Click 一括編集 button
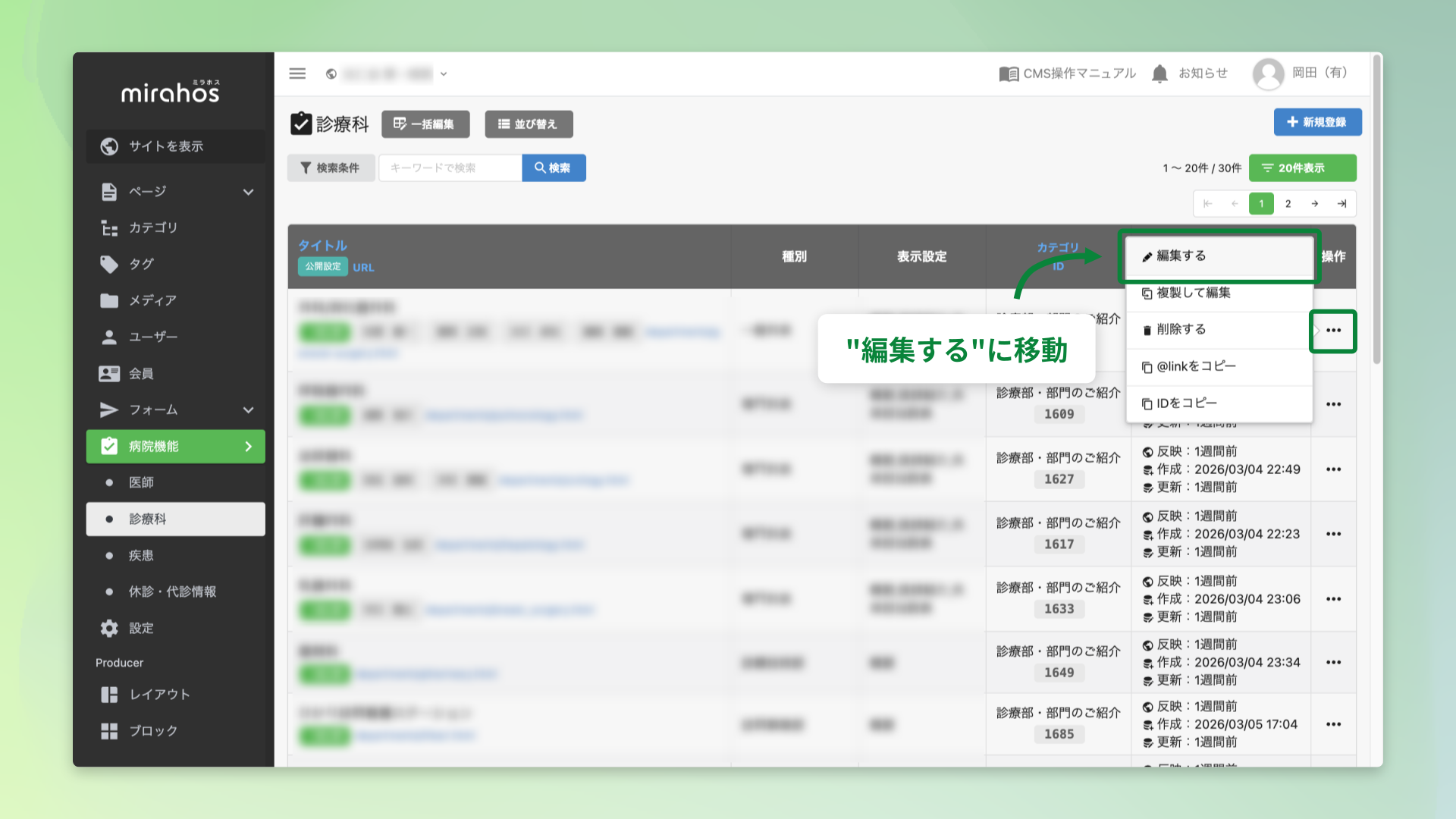Screen dimensions: 1456x819 pyautogui.click(x=425, y=124)
